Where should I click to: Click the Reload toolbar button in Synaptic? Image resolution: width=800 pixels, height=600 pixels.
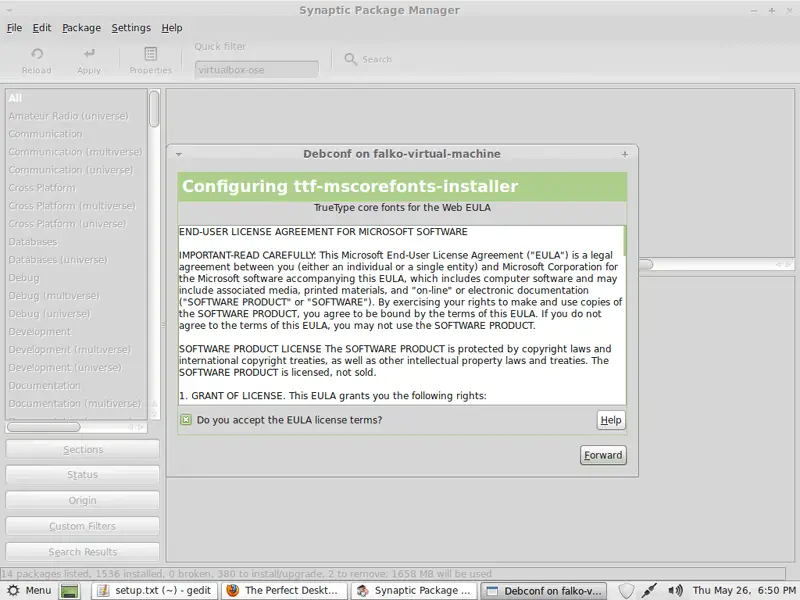point(37,60)
